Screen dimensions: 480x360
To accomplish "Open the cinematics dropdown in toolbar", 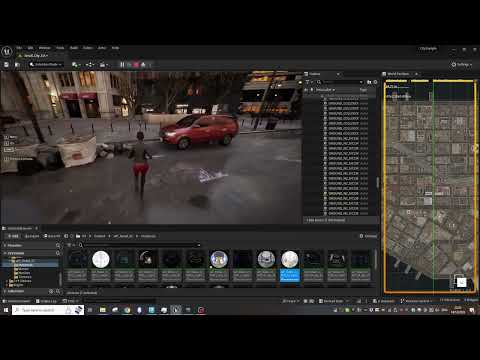I will coord(105,65).
